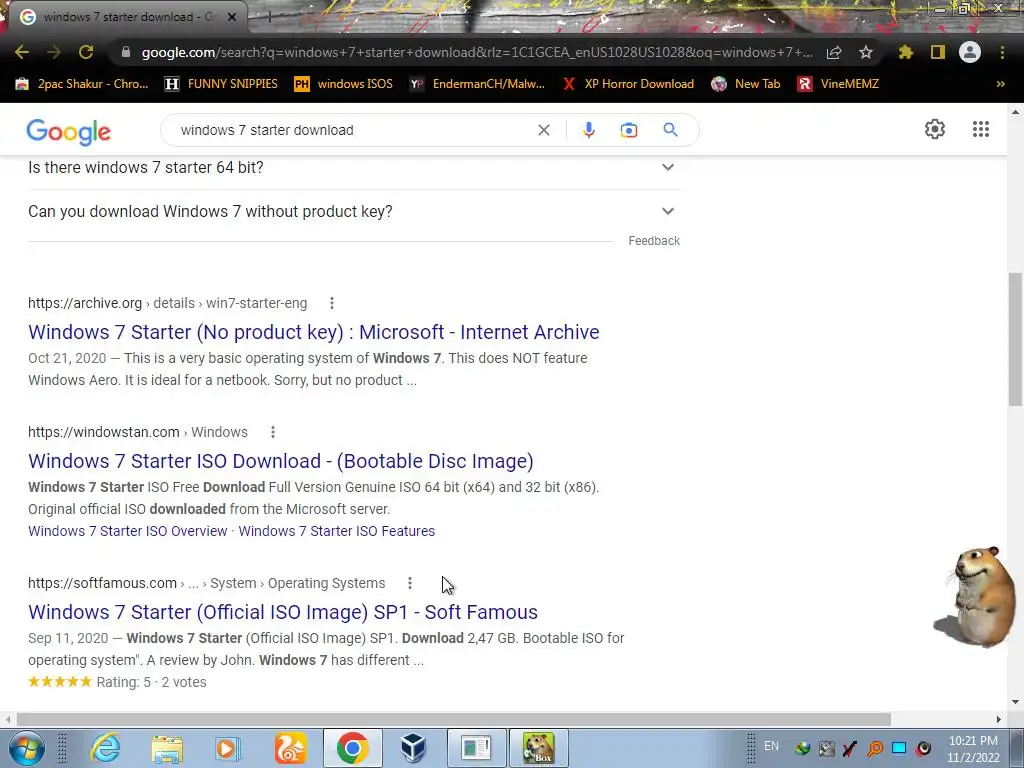This screenshot has height=768, width=1024.
Task: Open Windows Explorer folder on taskbar
Action: pos(167,748)
